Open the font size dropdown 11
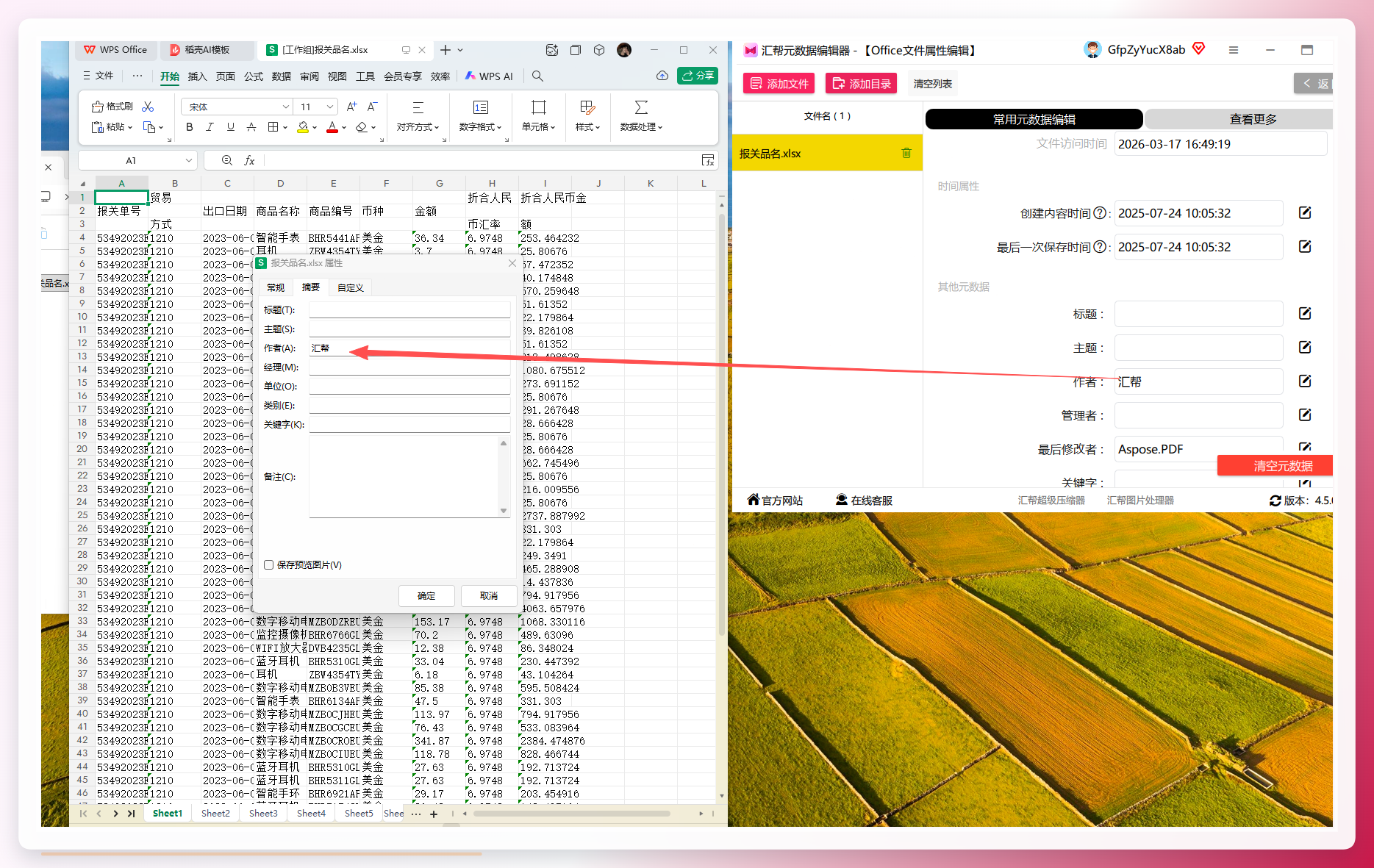 [x=330, y=107]
